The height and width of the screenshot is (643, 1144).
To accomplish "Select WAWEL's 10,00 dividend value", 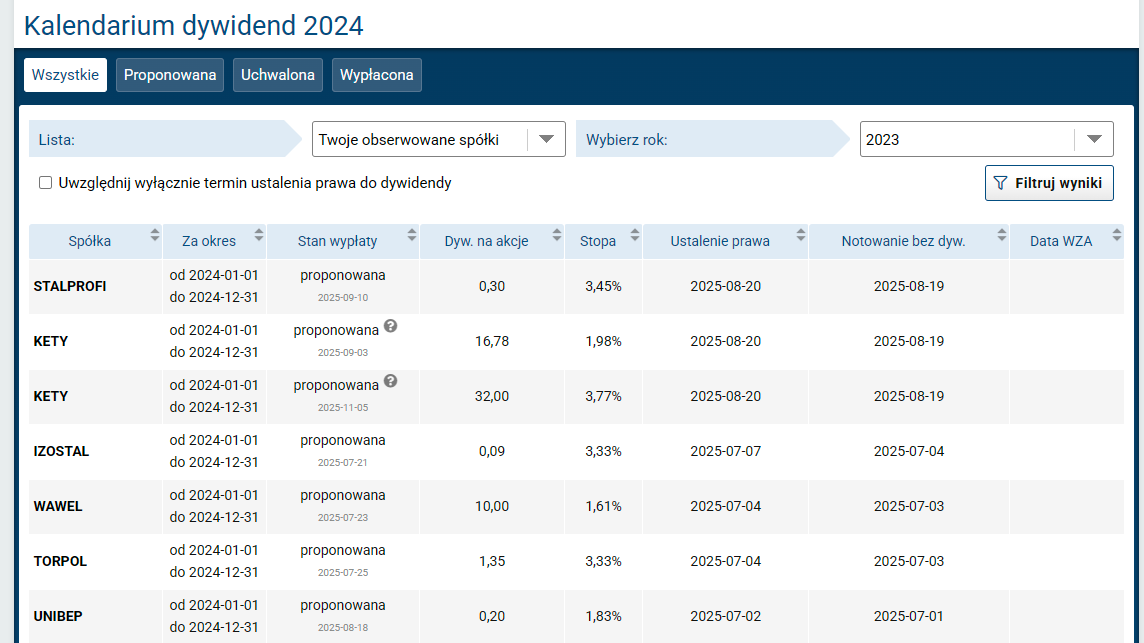I will [x=492, y=506].
